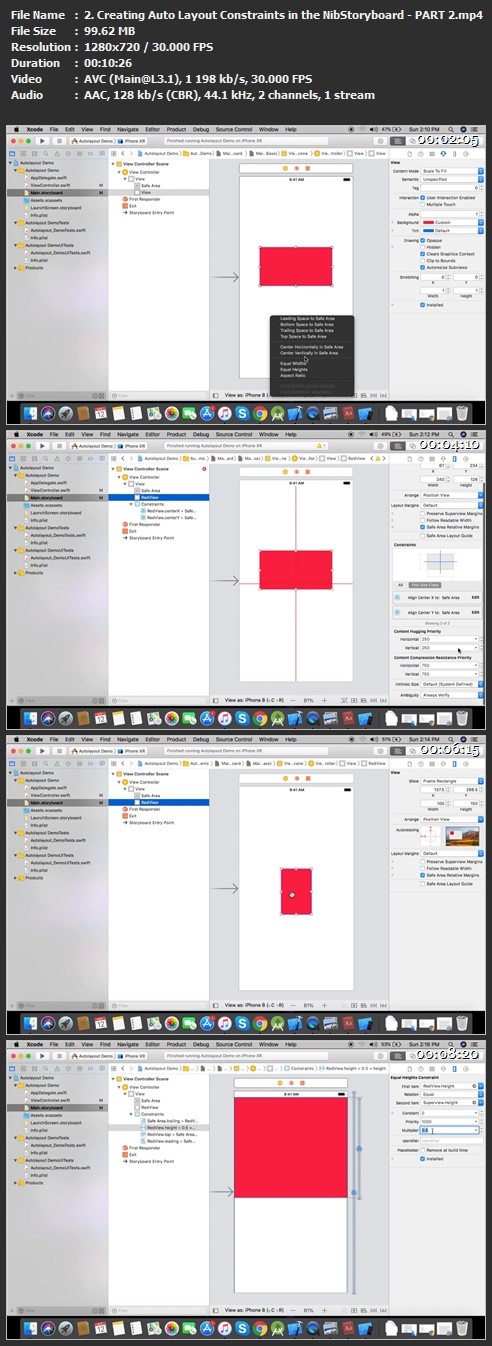Open the Content Mode Scale To Fill dropdown
This screenshot has width=492, height=1346.
[x=452, y=171]
